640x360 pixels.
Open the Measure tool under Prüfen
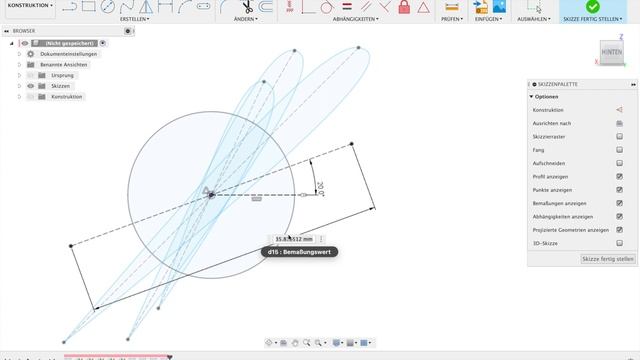(451, 7)
